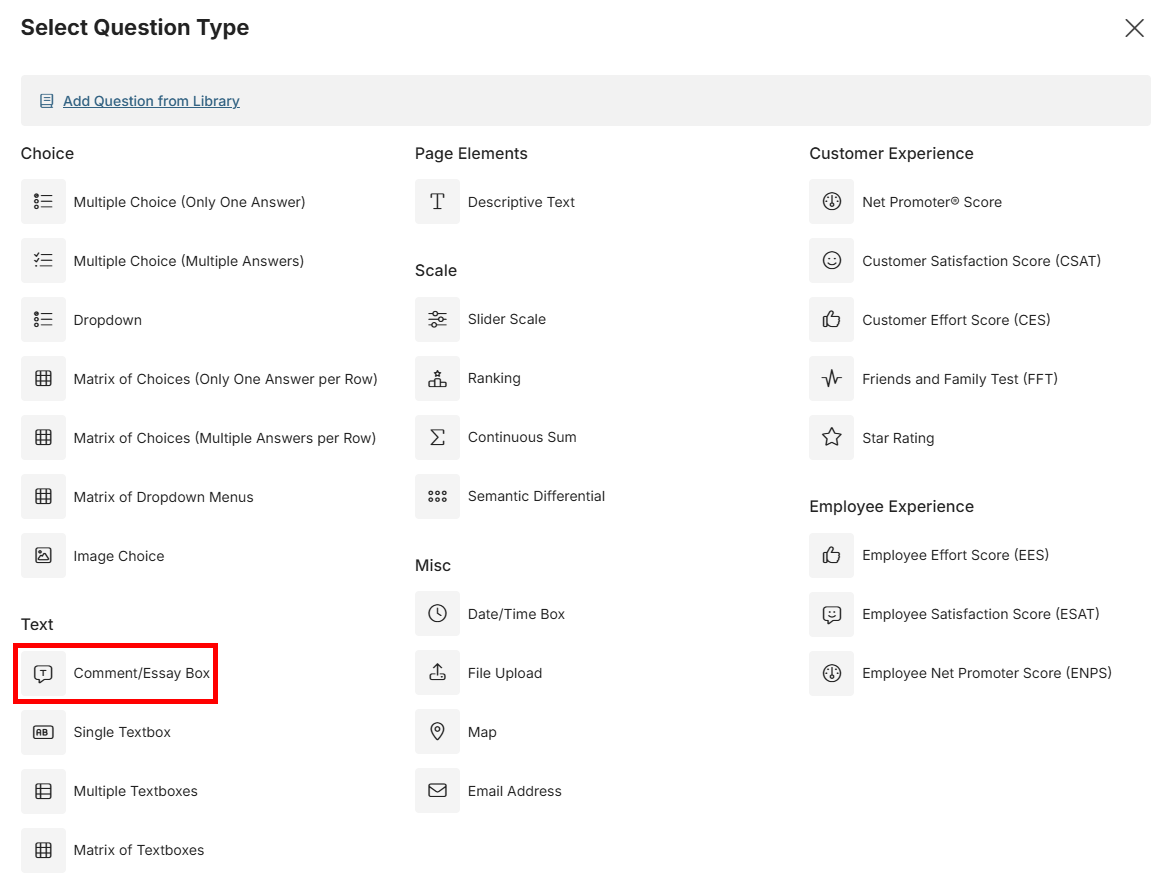Select Matrix of Choices (Multiple Answers per Row)
This screenshot has height=896, width=1156.
tap(225, 438)
